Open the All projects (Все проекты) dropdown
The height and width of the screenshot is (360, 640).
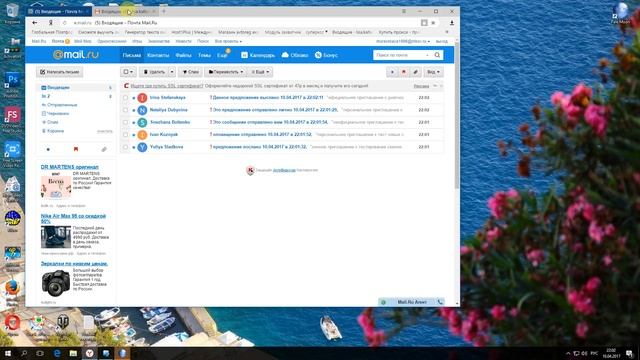[x=228, y=41]
